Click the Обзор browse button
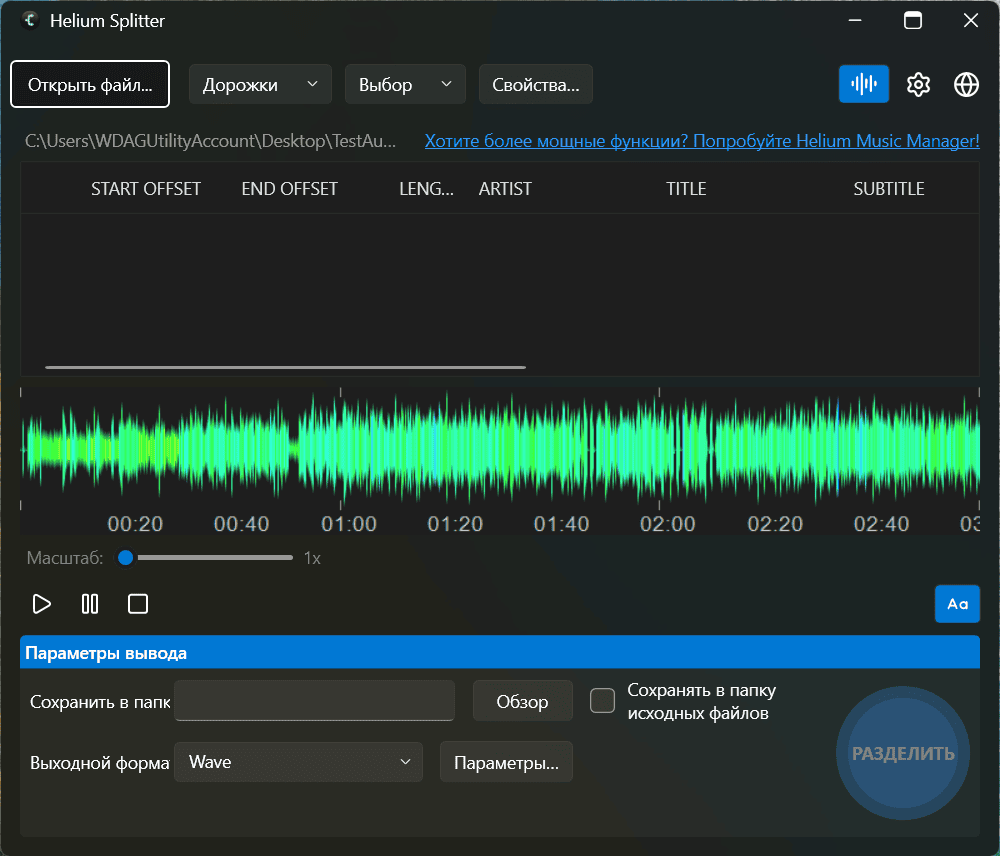 click(522, 701)
